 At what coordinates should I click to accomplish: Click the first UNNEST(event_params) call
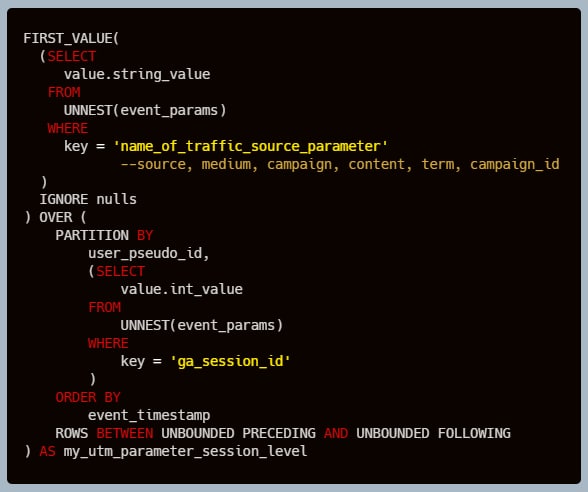[145, 110]
